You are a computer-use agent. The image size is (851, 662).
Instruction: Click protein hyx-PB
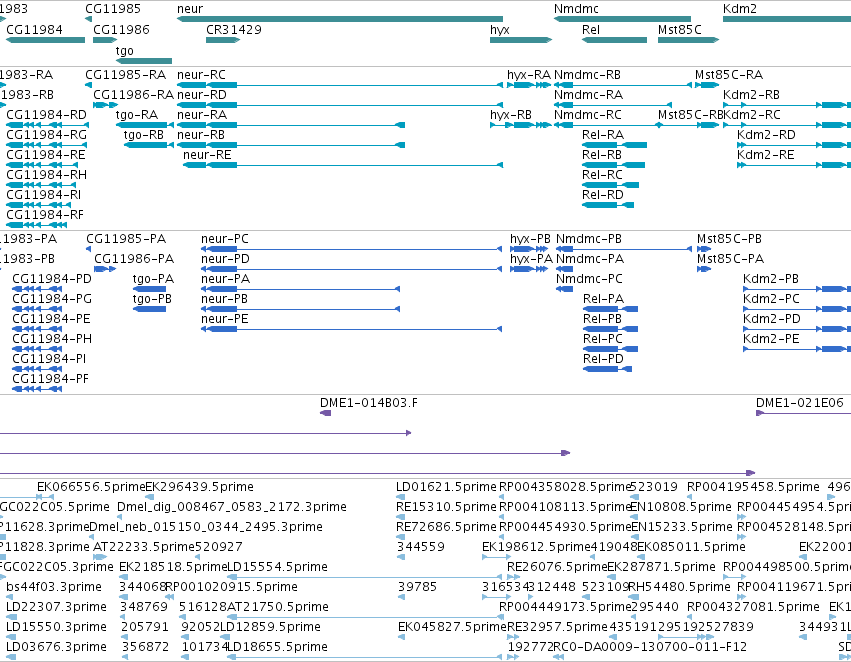tap(529, 249)
